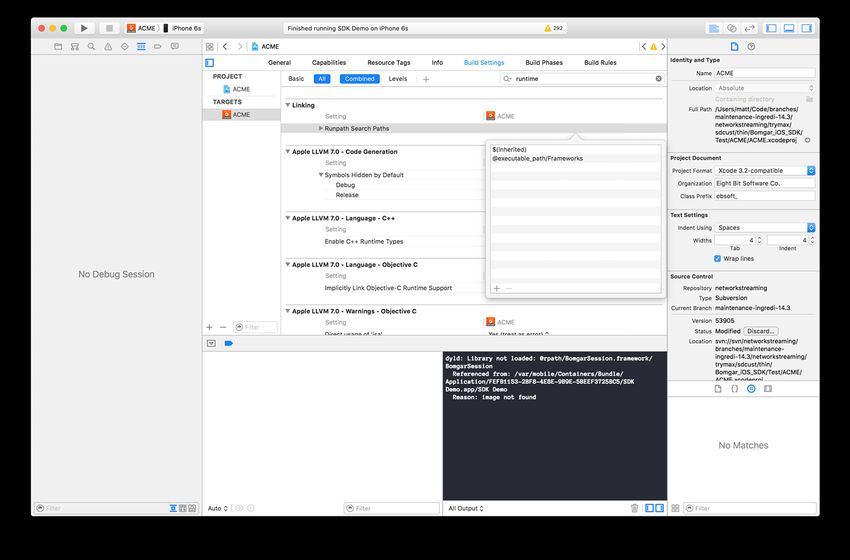Show the Quick Help inspector
The width and height of the screenshot is (850, 560).
(751, 47)
